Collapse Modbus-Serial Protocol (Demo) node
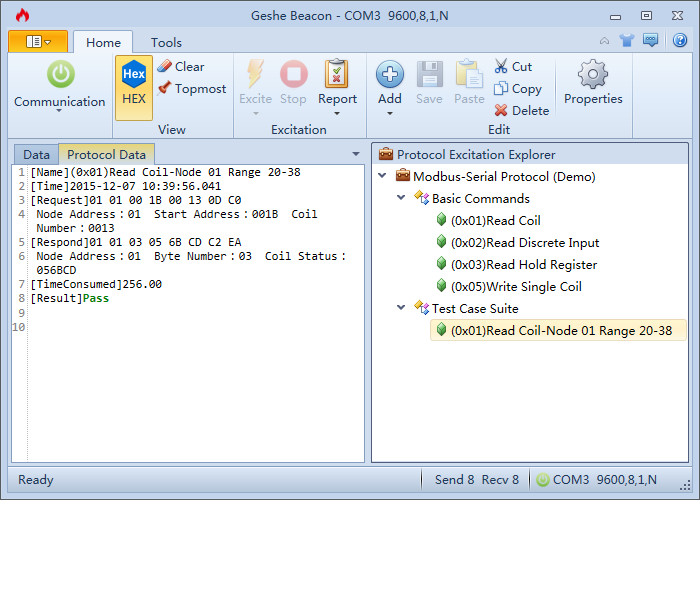Image resolution: width=700 pixels, height=600 pixels. pyautogui.click(x=382, y=175)
